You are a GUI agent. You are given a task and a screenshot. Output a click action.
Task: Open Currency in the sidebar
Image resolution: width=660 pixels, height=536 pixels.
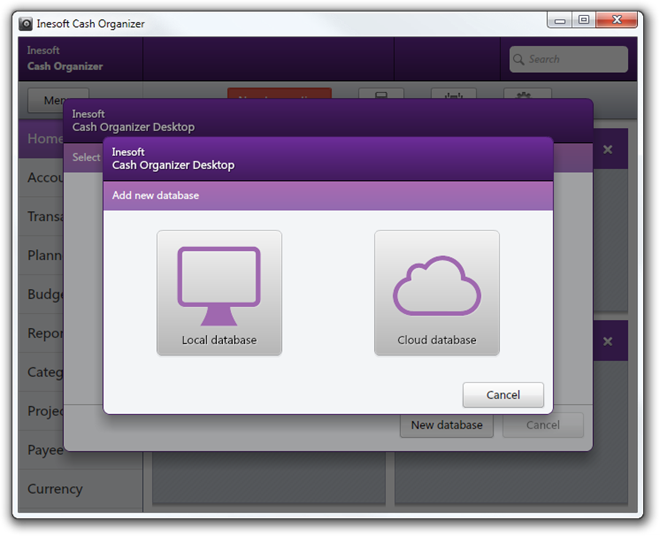(x=55, y=489)
